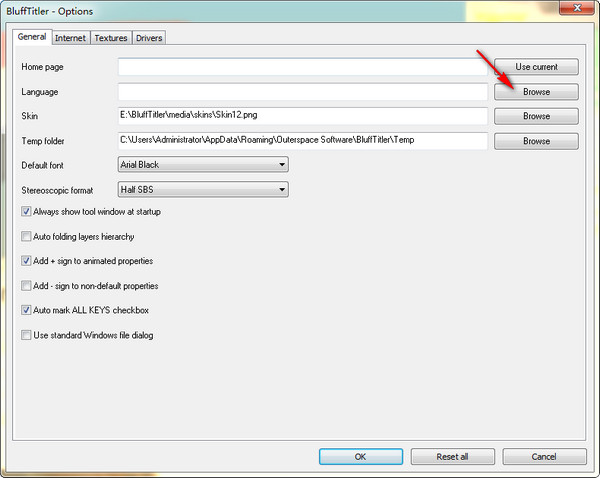
Task: Open the Default font dropdown
Action: (203, 165)
